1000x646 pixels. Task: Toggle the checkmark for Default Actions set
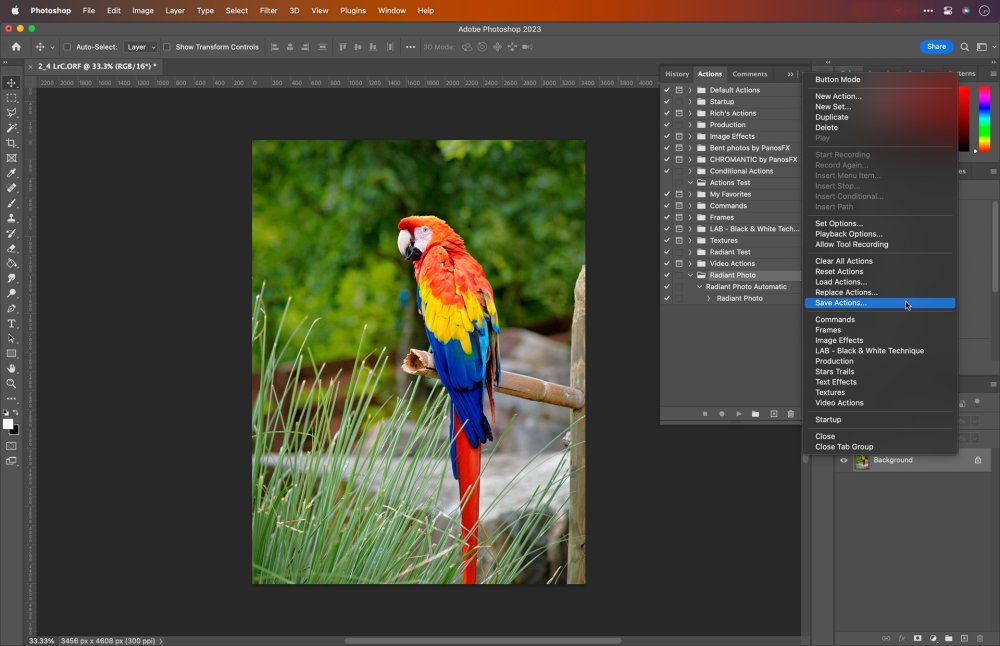(x=667, y=90)
